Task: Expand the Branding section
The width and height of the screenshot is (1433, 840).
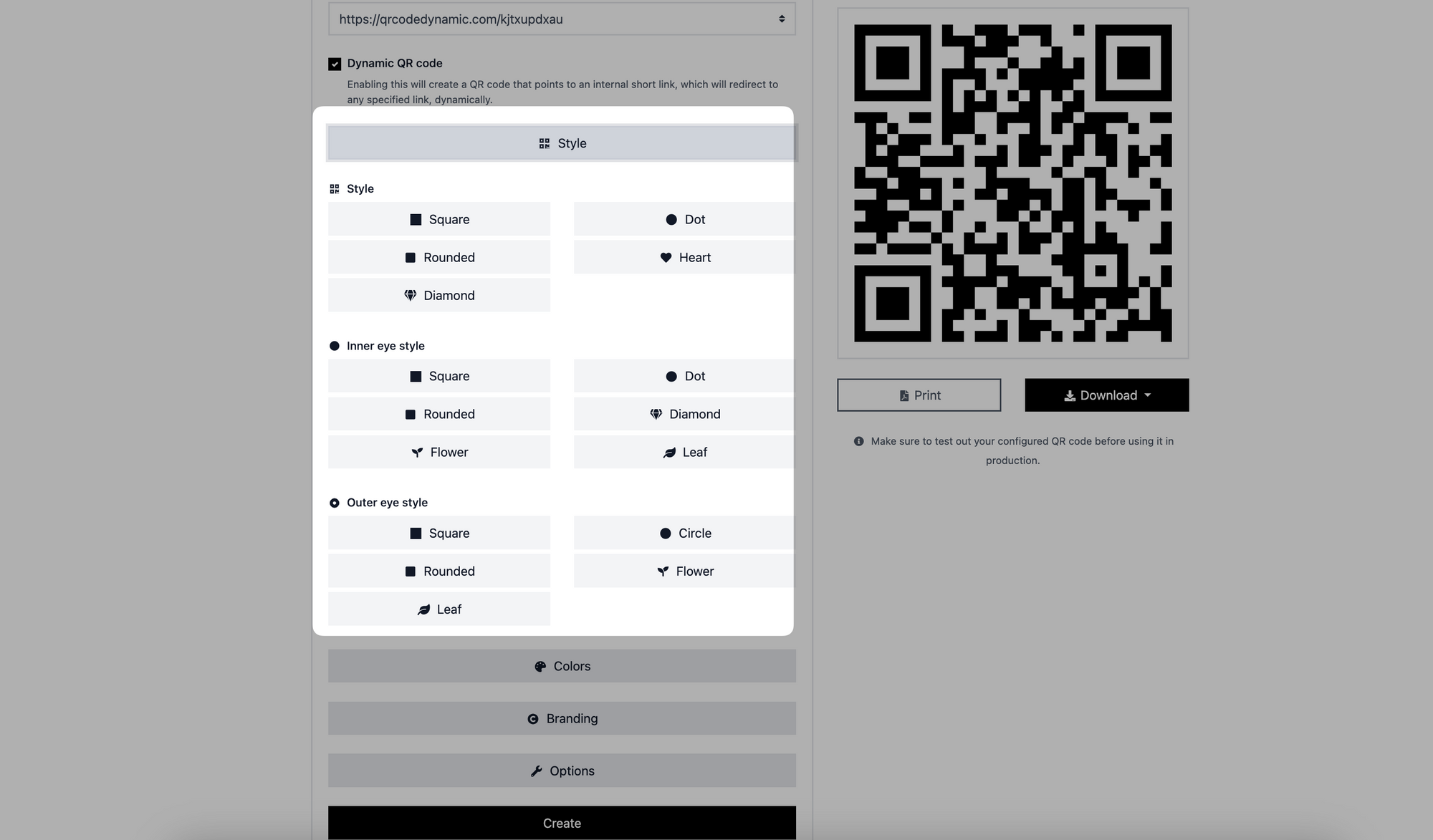Action: (x=561, y=717)
